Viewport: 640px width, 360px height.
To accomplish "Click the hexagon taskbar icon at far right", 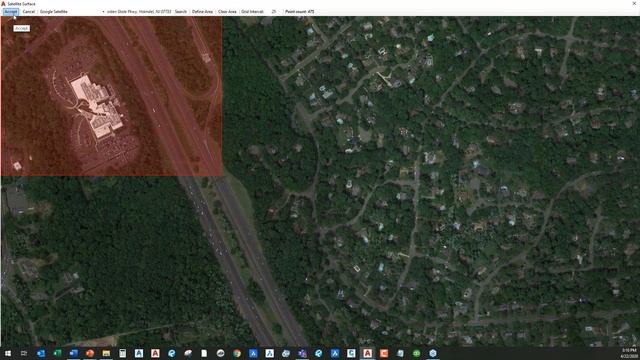I will [433, 353].
